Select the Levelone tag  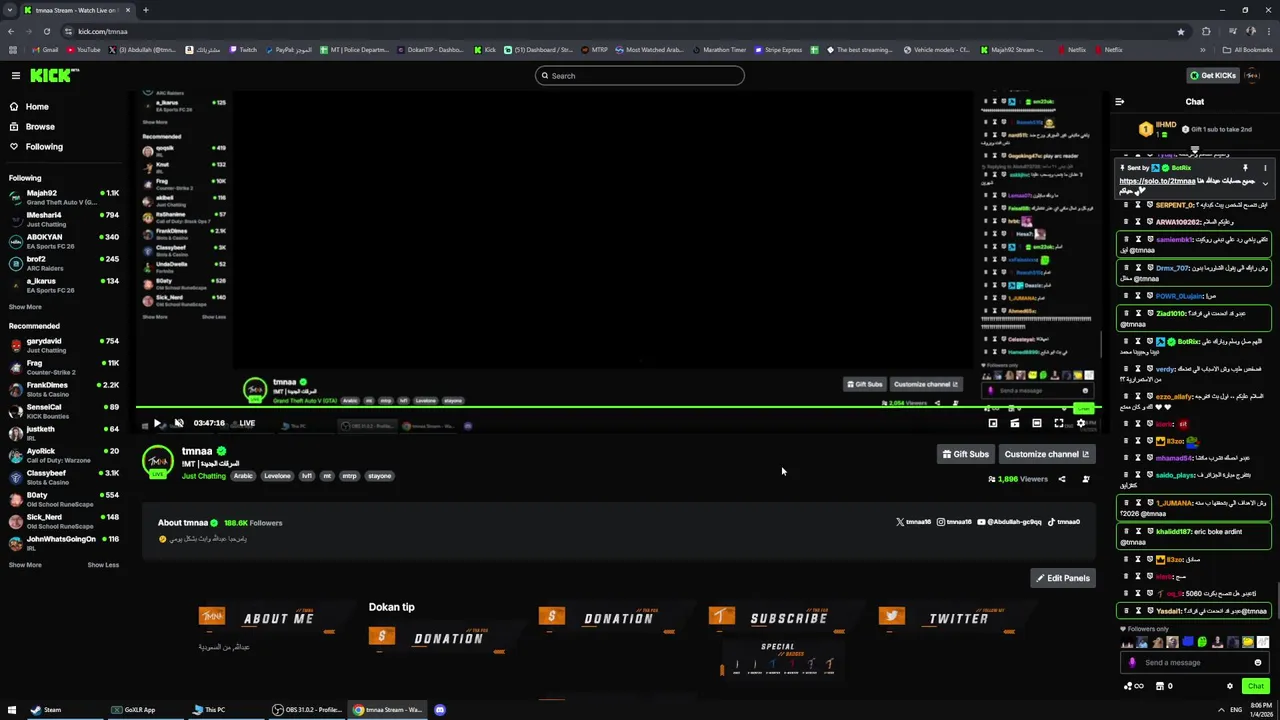point(277,476)
